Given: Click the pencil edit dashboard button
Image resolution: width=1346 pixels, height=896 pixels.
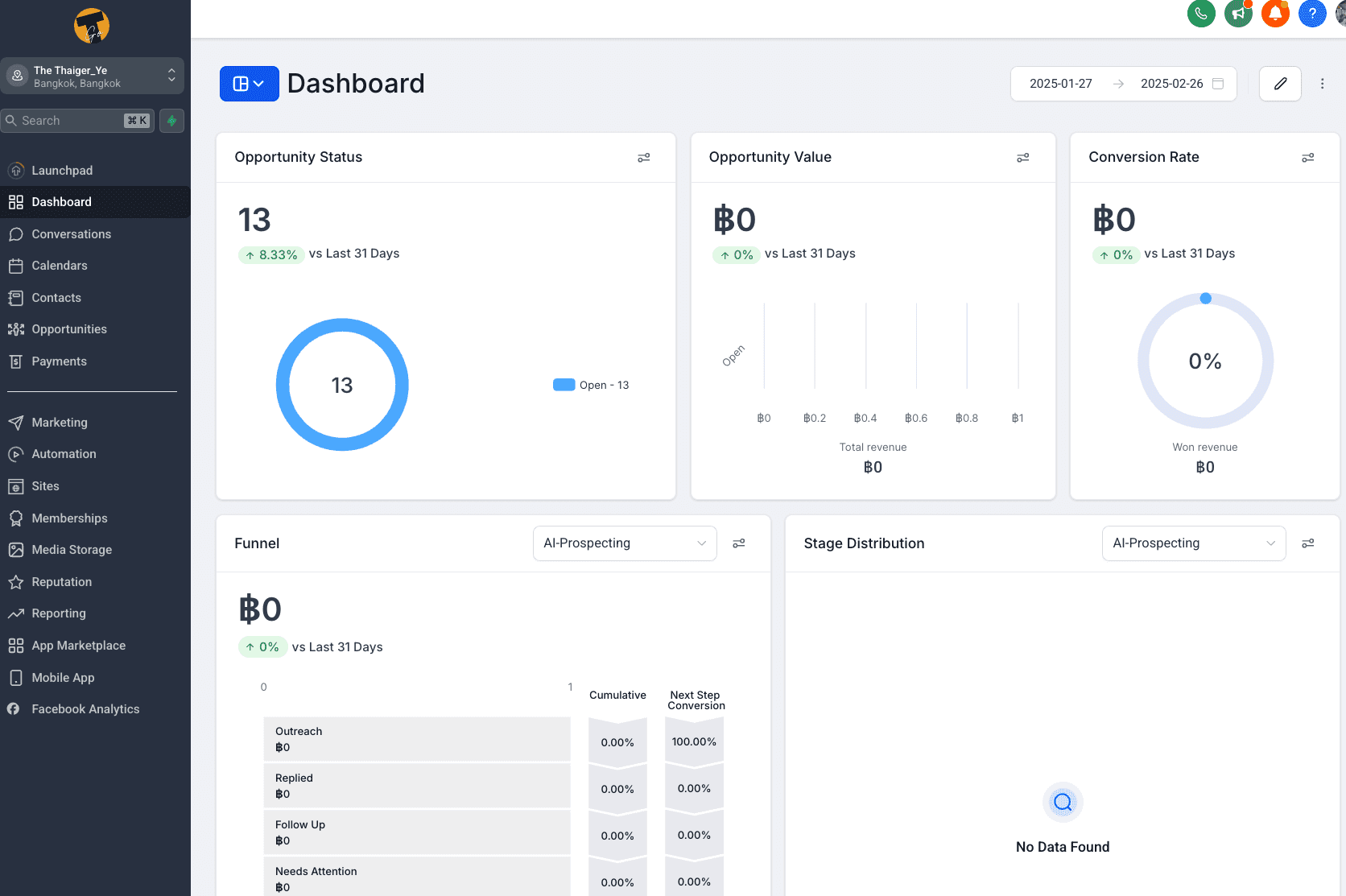Looking at the screenshot, I should point(1280,84).
